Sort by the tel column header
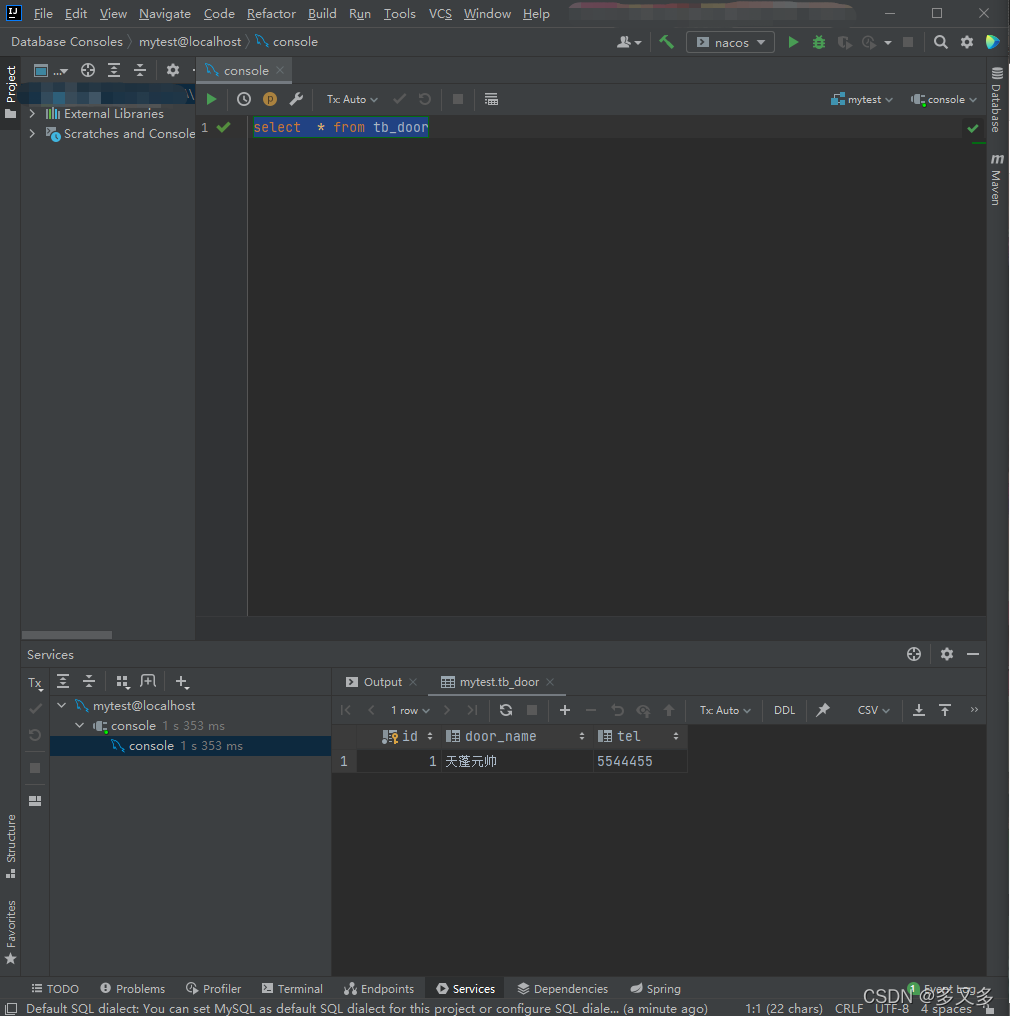Screen dimensions: 1010x1016 (639, 736)
